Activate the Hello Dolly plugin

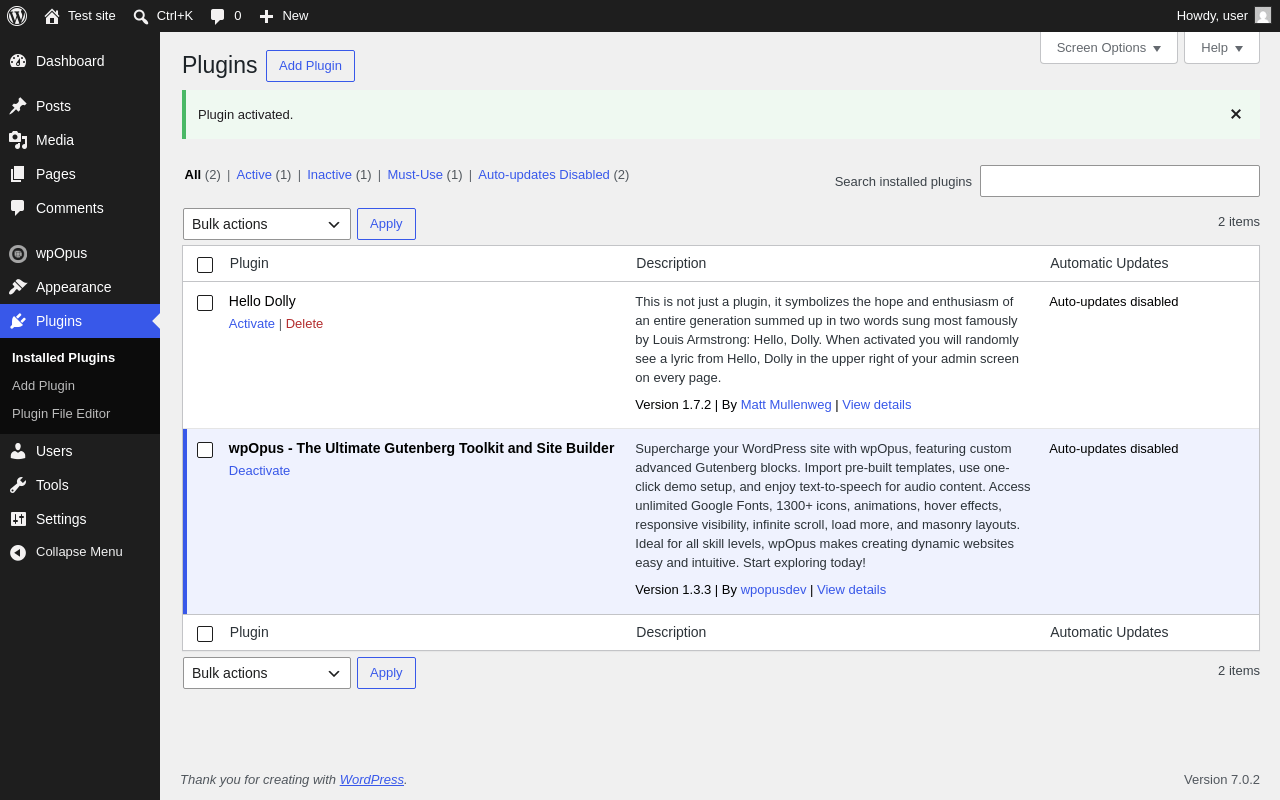[x=252, y=324]
